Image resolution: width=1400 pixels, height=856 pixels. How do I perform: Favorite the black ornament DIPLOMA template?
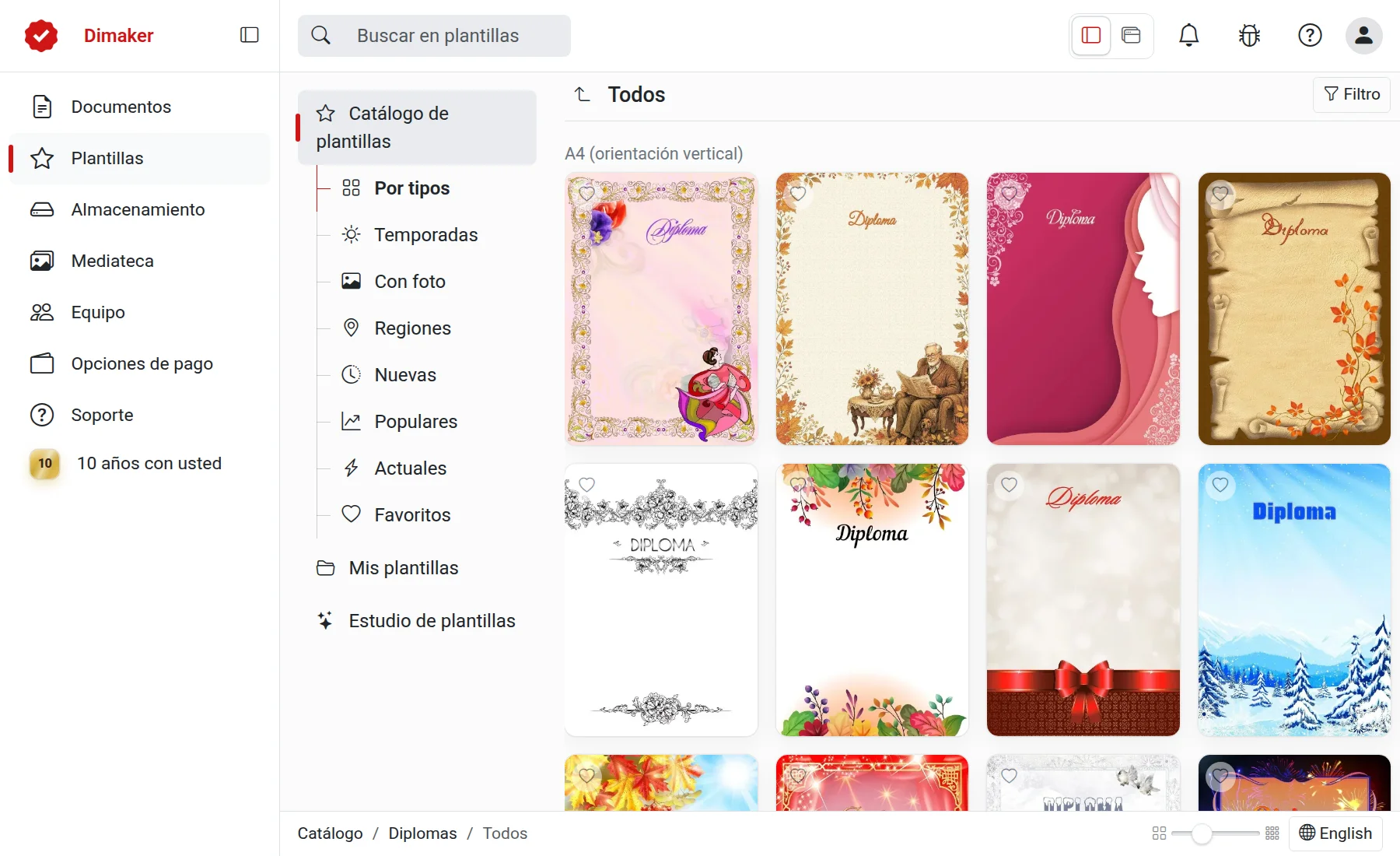pyautogui.click(x=587, y=485)
